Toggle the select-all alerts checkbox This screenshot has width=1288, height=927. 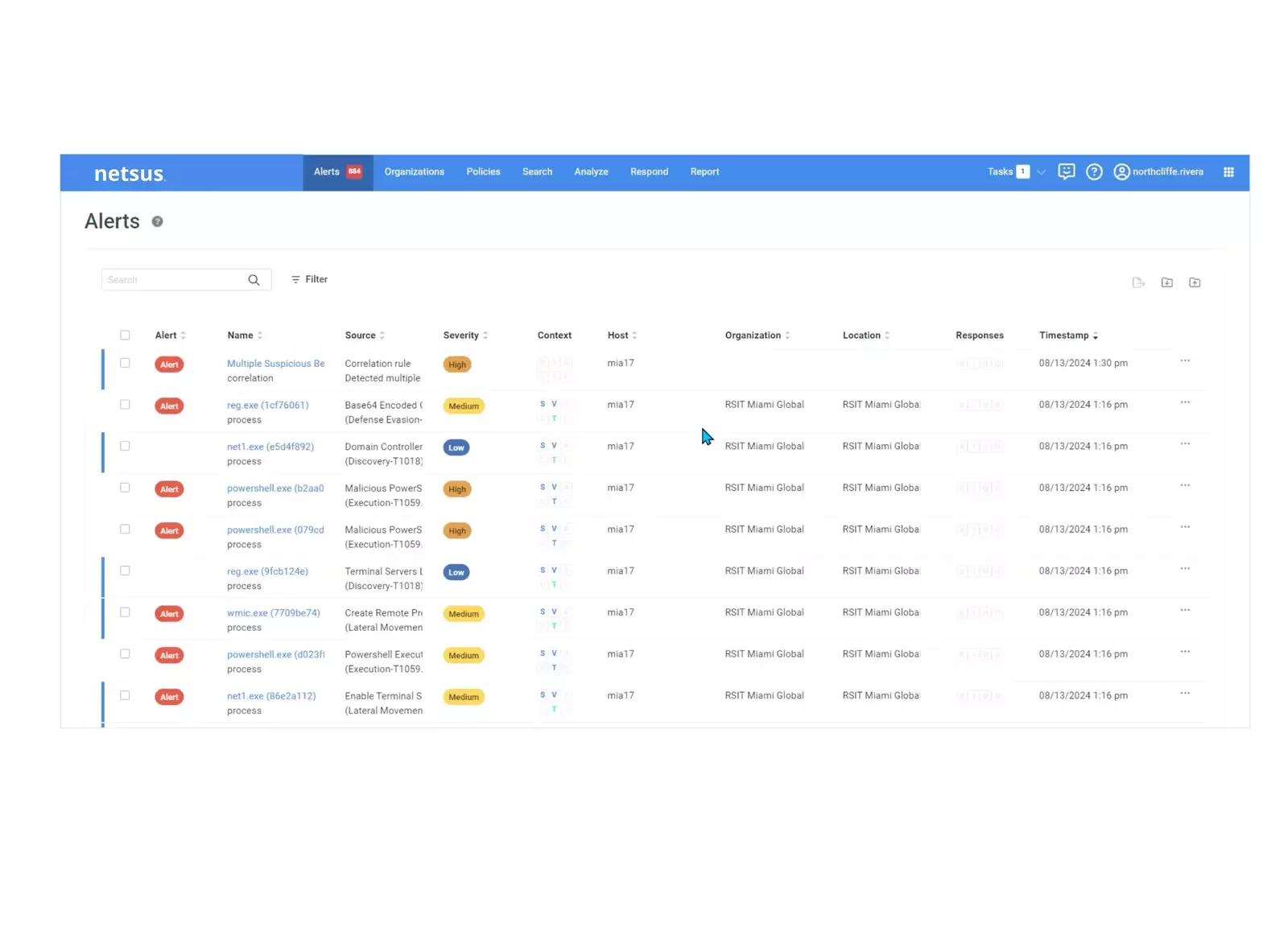(125, 336)
